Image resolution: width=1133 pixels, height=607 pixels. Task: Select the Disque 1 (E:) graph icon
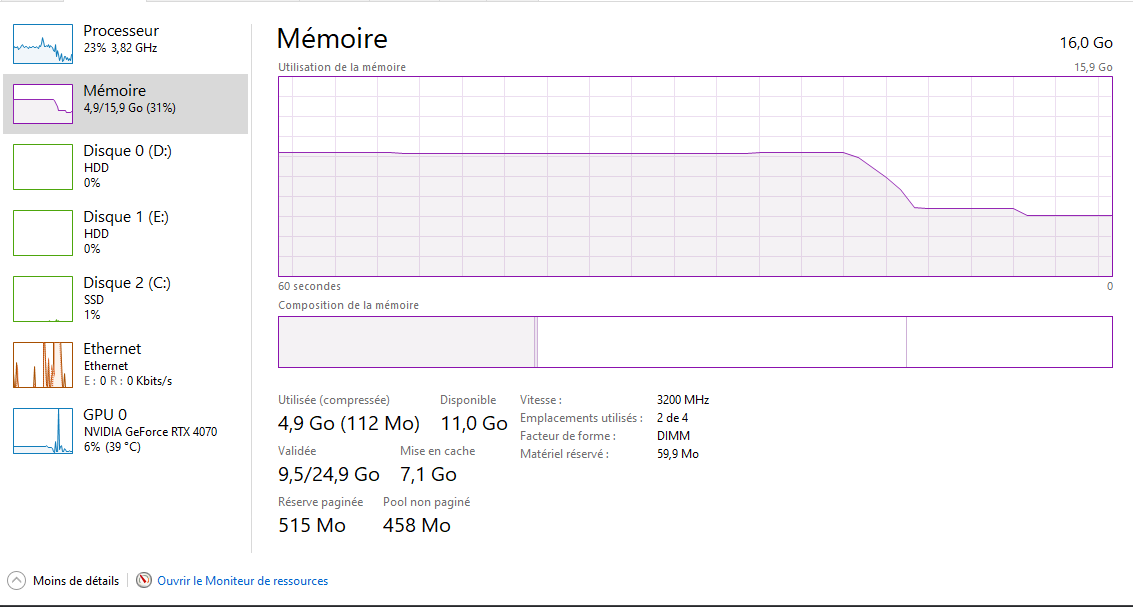click(x=43, y=233)
